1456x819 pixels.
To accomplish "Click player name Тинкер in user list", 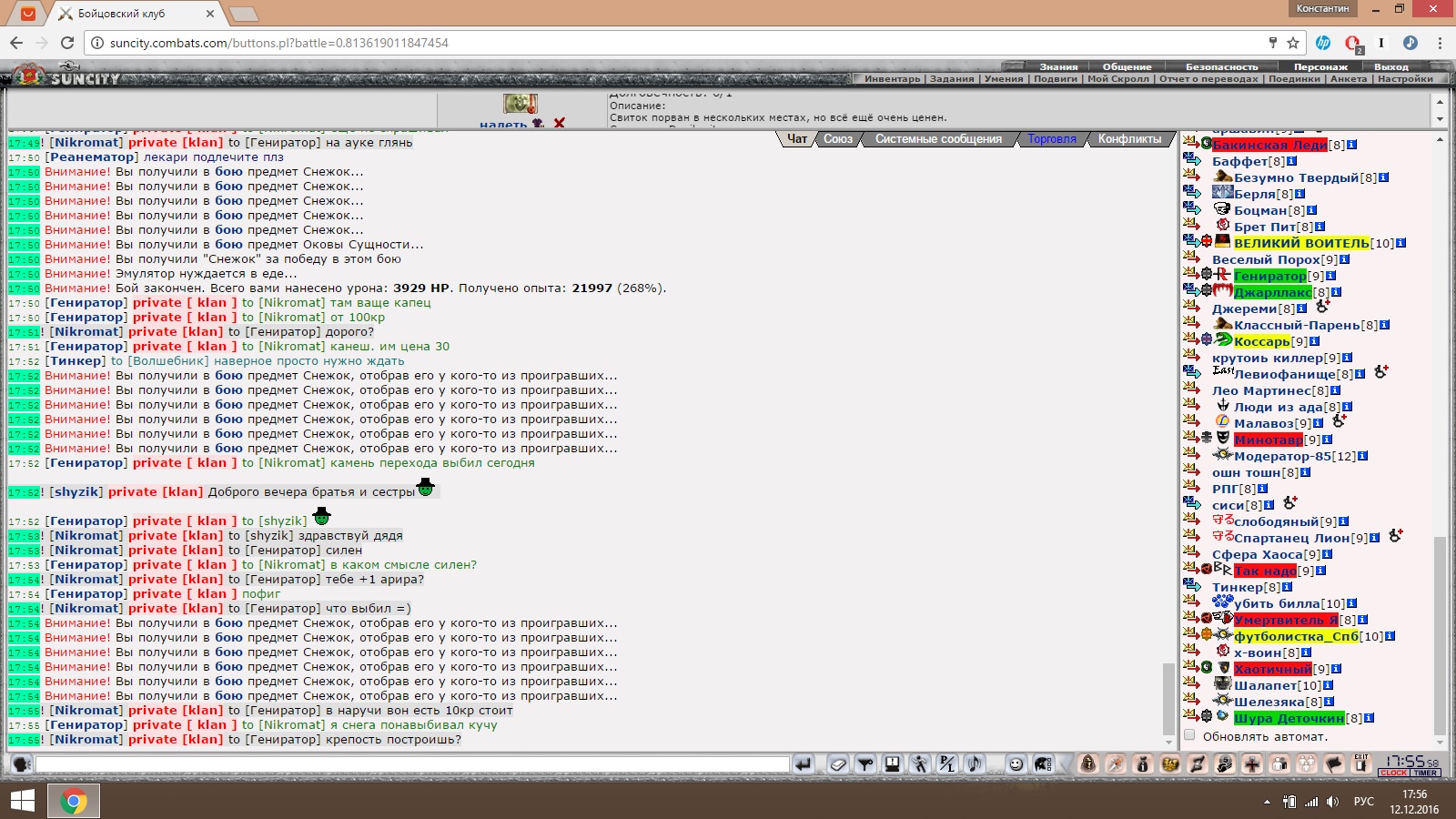I will [1238, 587].
